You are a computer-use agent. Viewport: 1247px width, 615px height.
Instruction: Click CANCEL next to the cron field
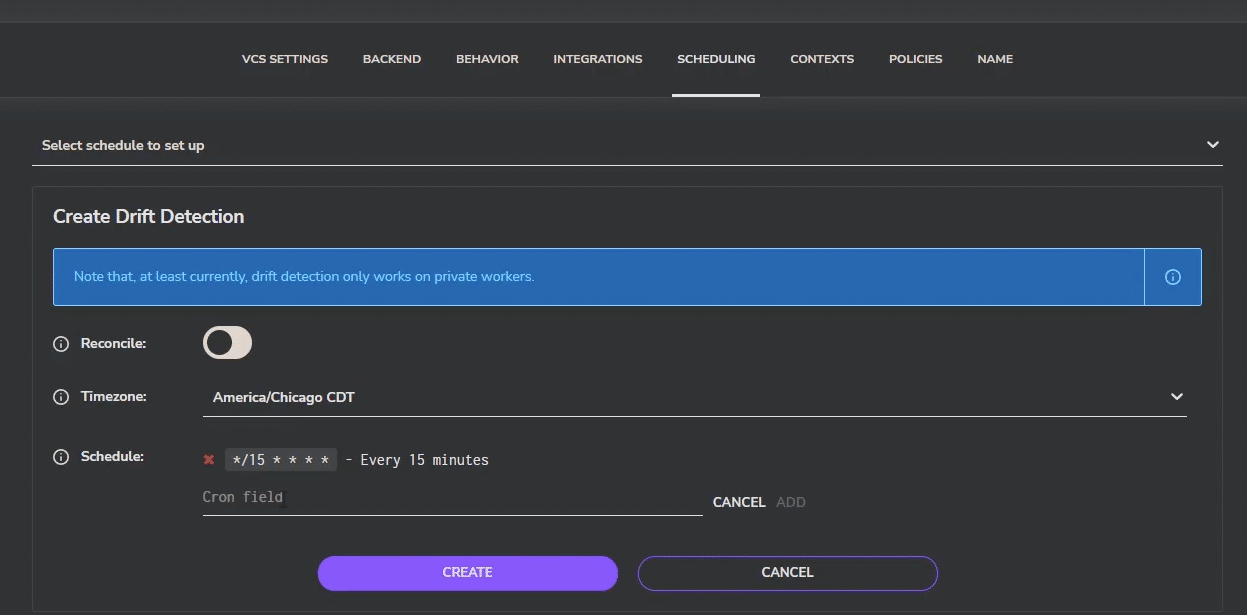click(x=739, y=501)
